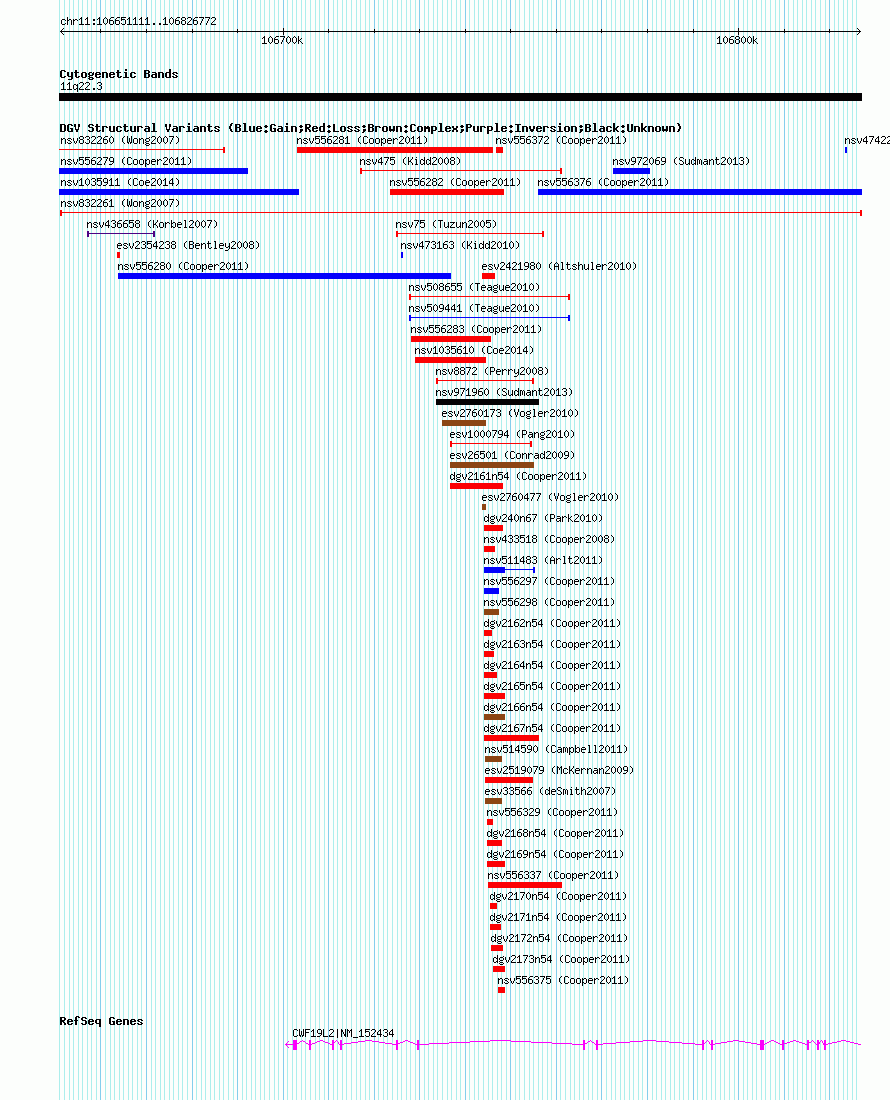The width and height of the screenshot is (890, 1100).
Task: Click nsv508655 (Teague2010) label
Action: coord(474,288)
